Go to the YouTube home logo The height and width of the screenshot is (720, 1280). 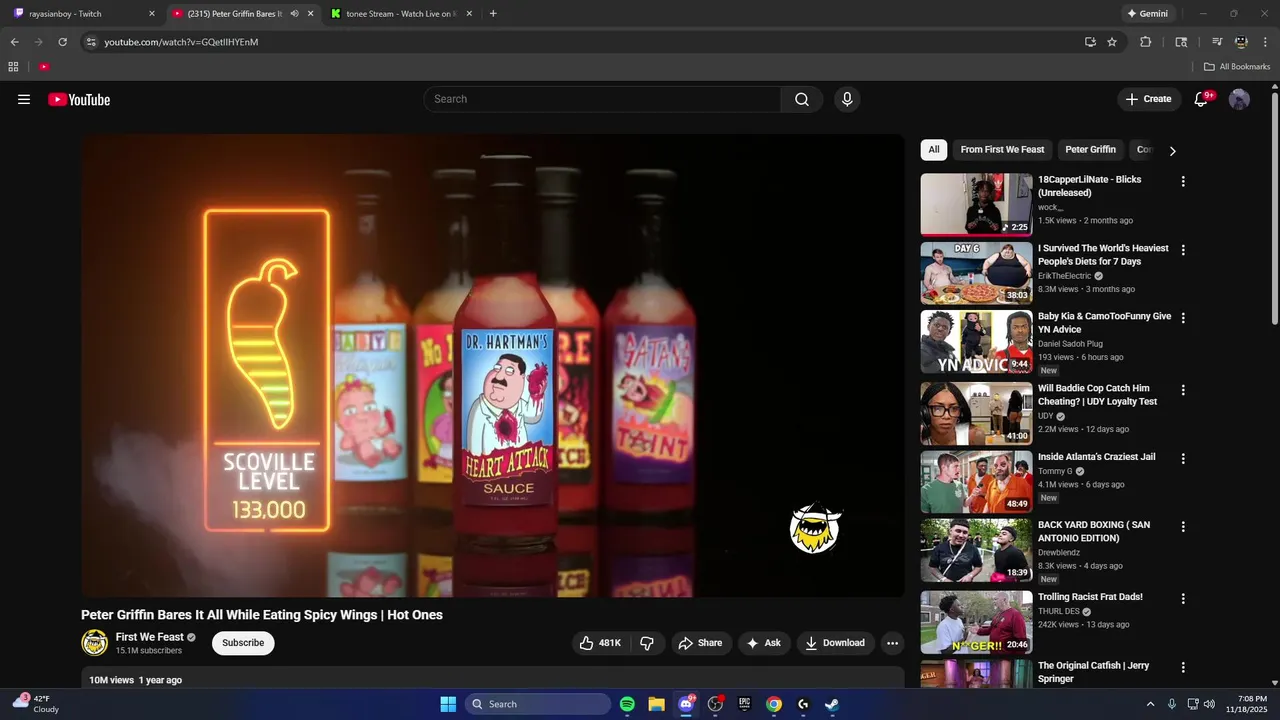(79, 99)
